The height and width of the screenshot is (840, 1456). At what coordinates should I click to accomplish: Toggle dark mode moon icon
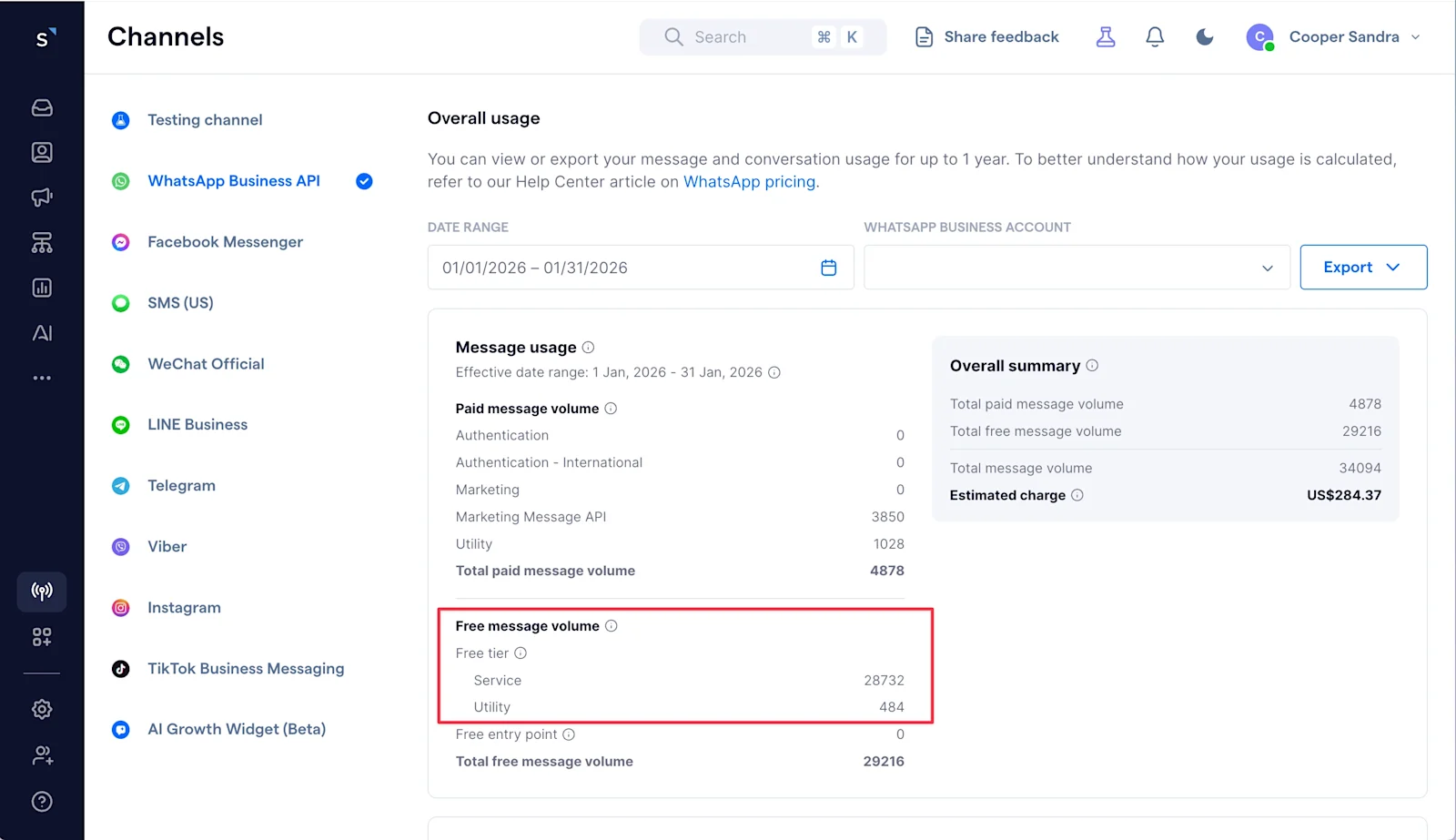pyautogui.click(x=1205, y=36)
